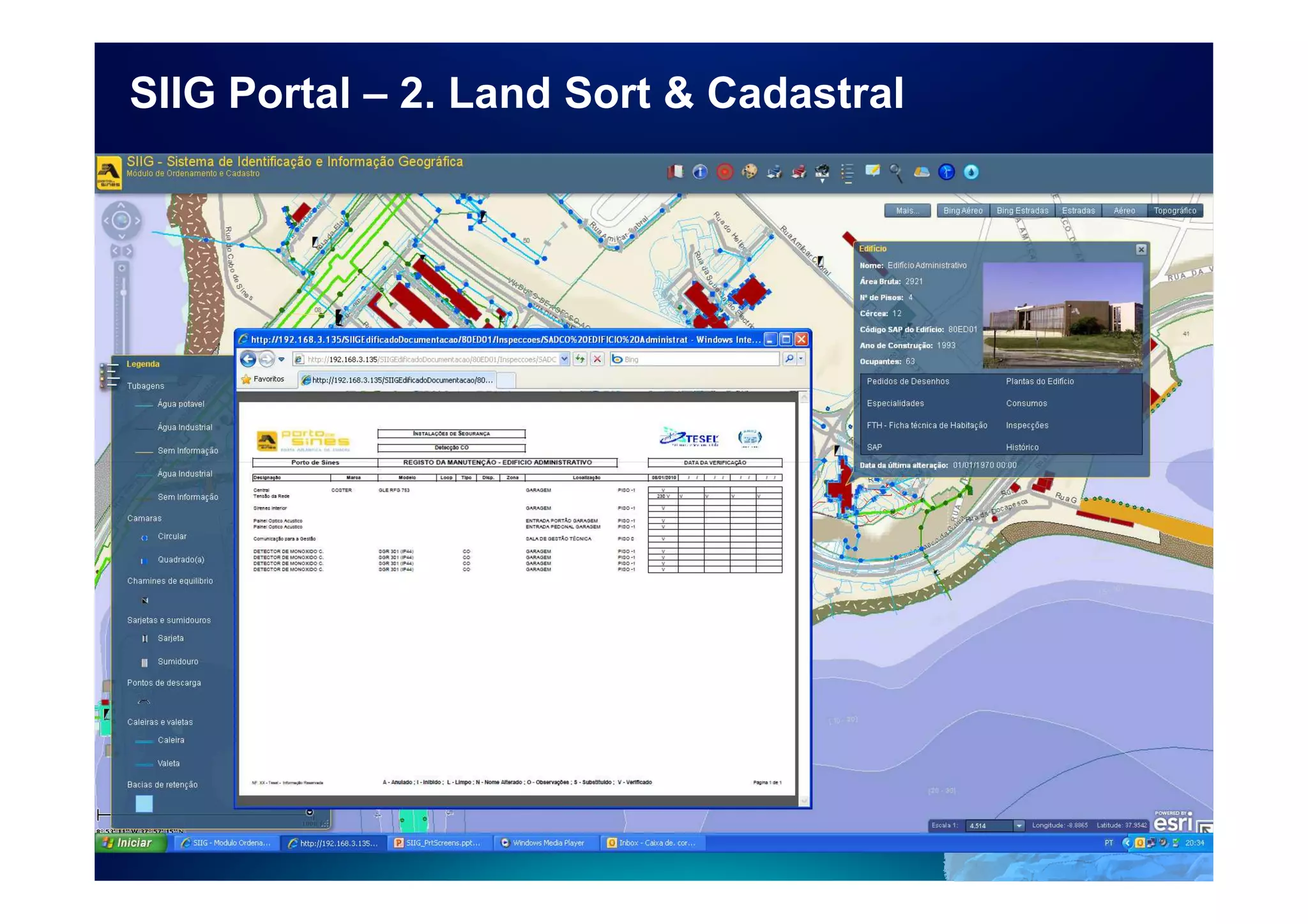Screen dimensions: 1308x924
Task: Open the land parcels layer icon
Action: [x=921, y=172]
